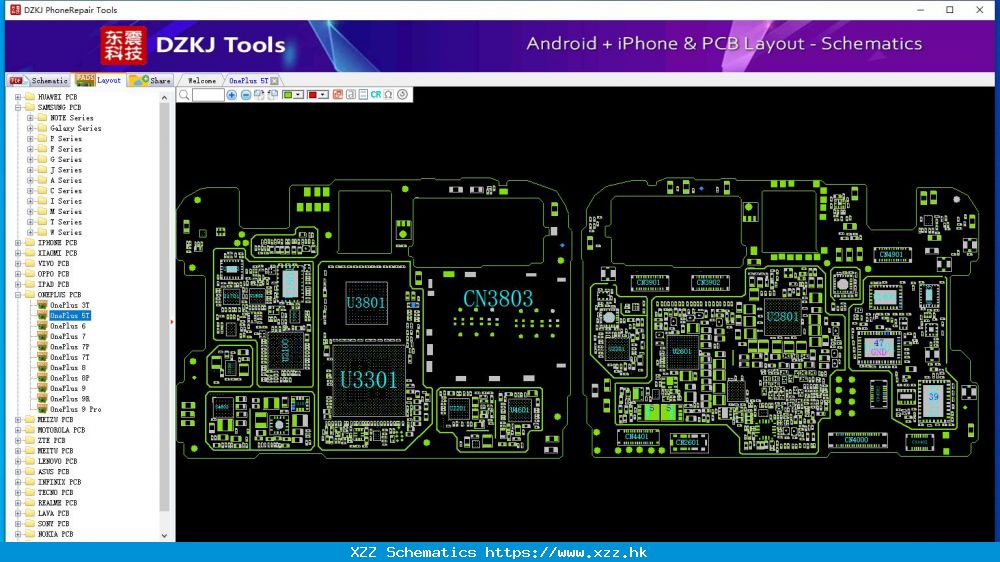Expand the REALME PCB folder

[x=18, y=503]
